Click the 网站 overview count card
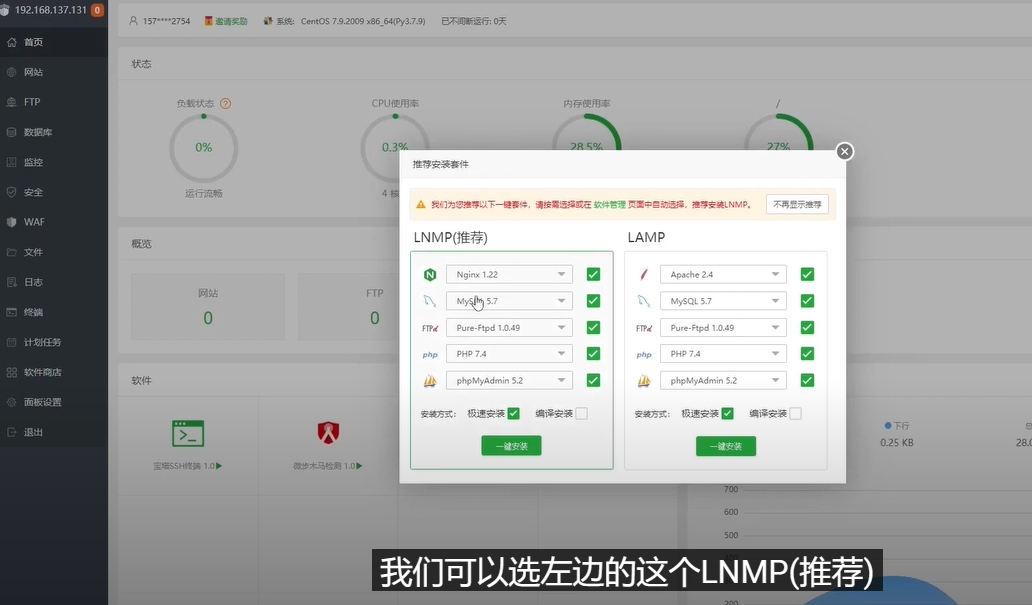The image size is (1032, 605). pos(208,307)
